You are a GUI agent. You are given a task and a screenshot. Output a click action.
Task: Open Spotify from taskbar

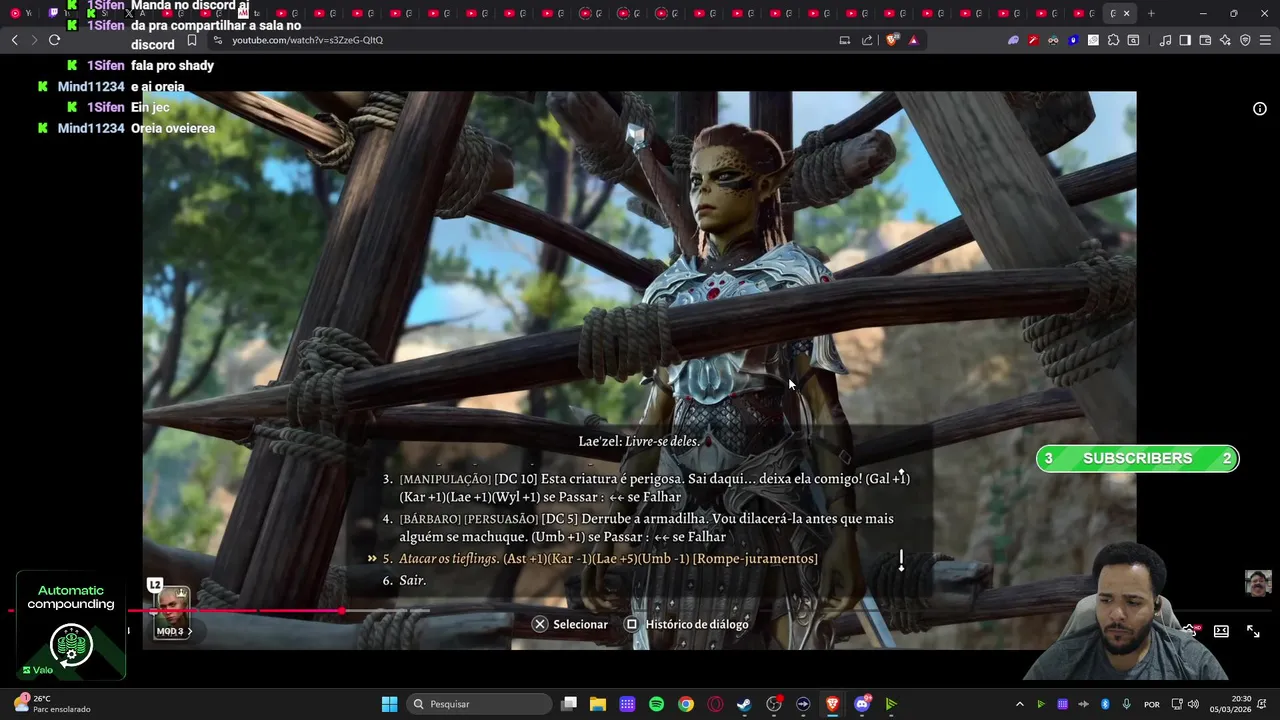(656, 704)
